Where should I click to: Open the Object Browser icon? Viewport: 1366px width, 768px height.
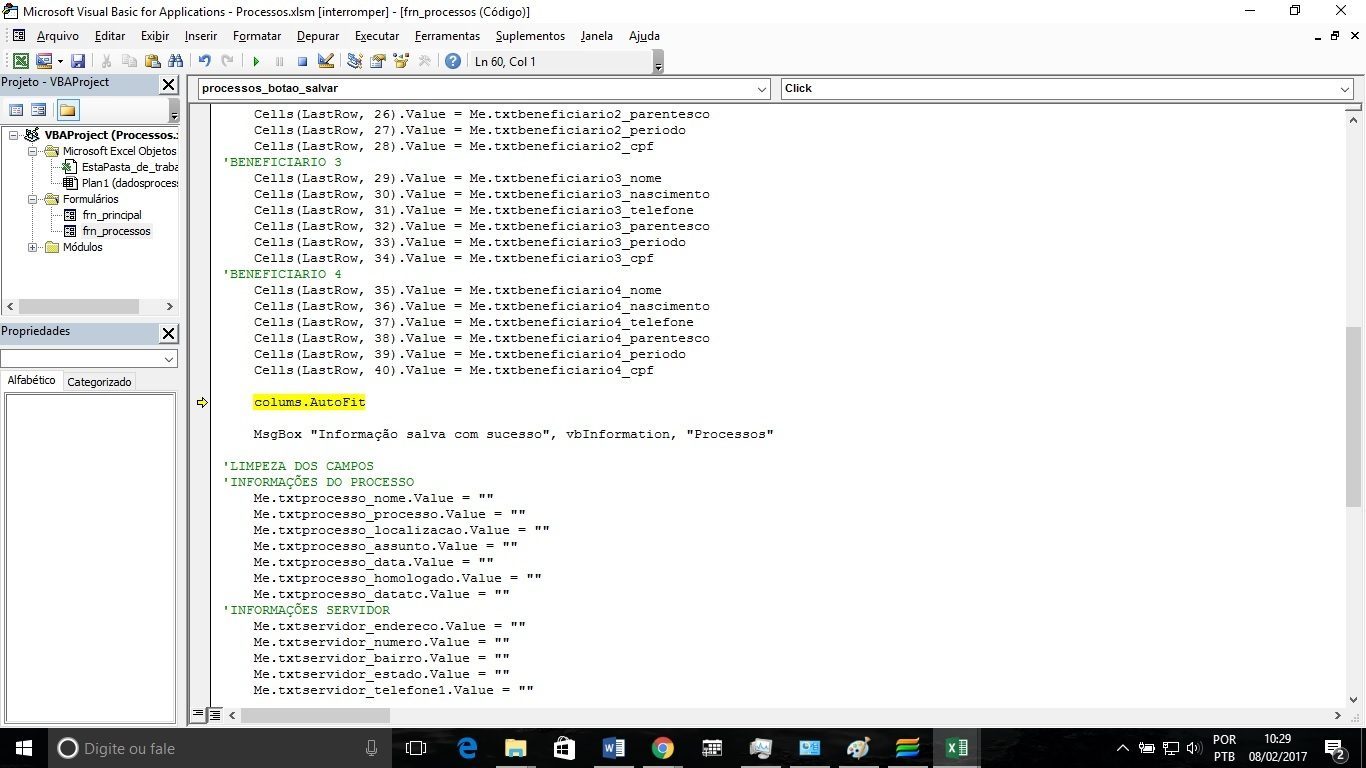[x=401, y=61]
